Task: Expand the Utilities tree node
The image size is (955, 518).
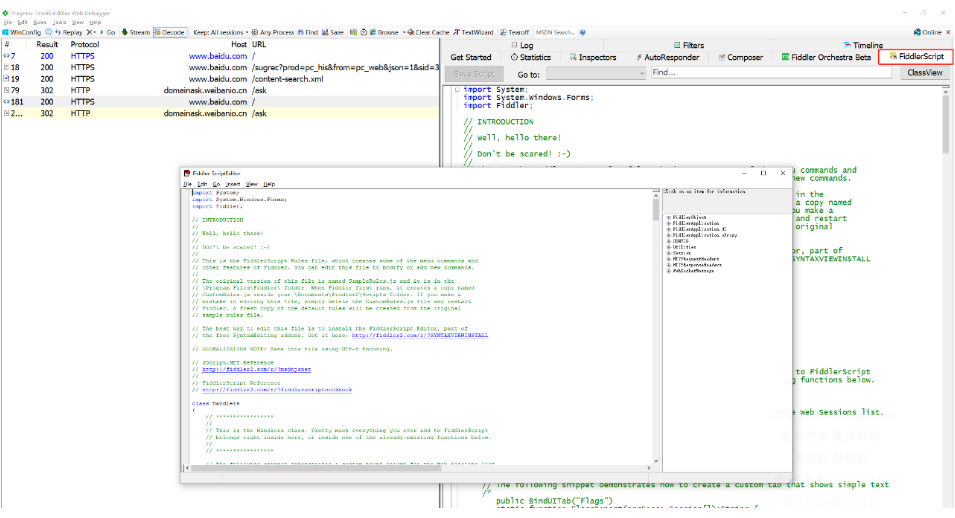Action: (669, 247)
